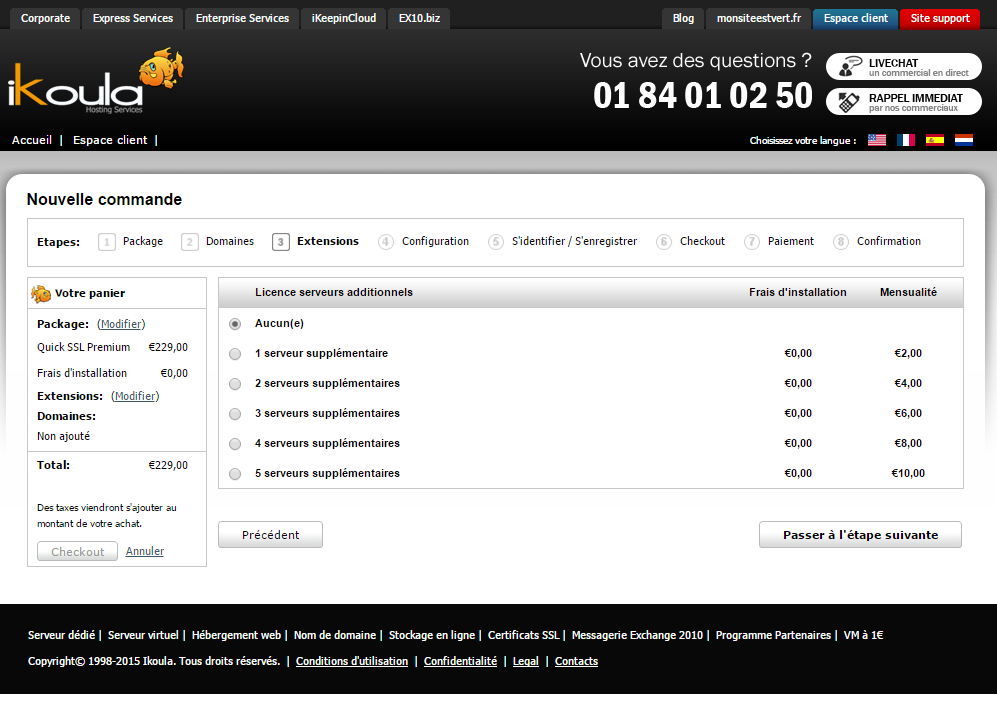Open the Site support tab
This screenshot has height=707, width=997.
click(939, 18)
